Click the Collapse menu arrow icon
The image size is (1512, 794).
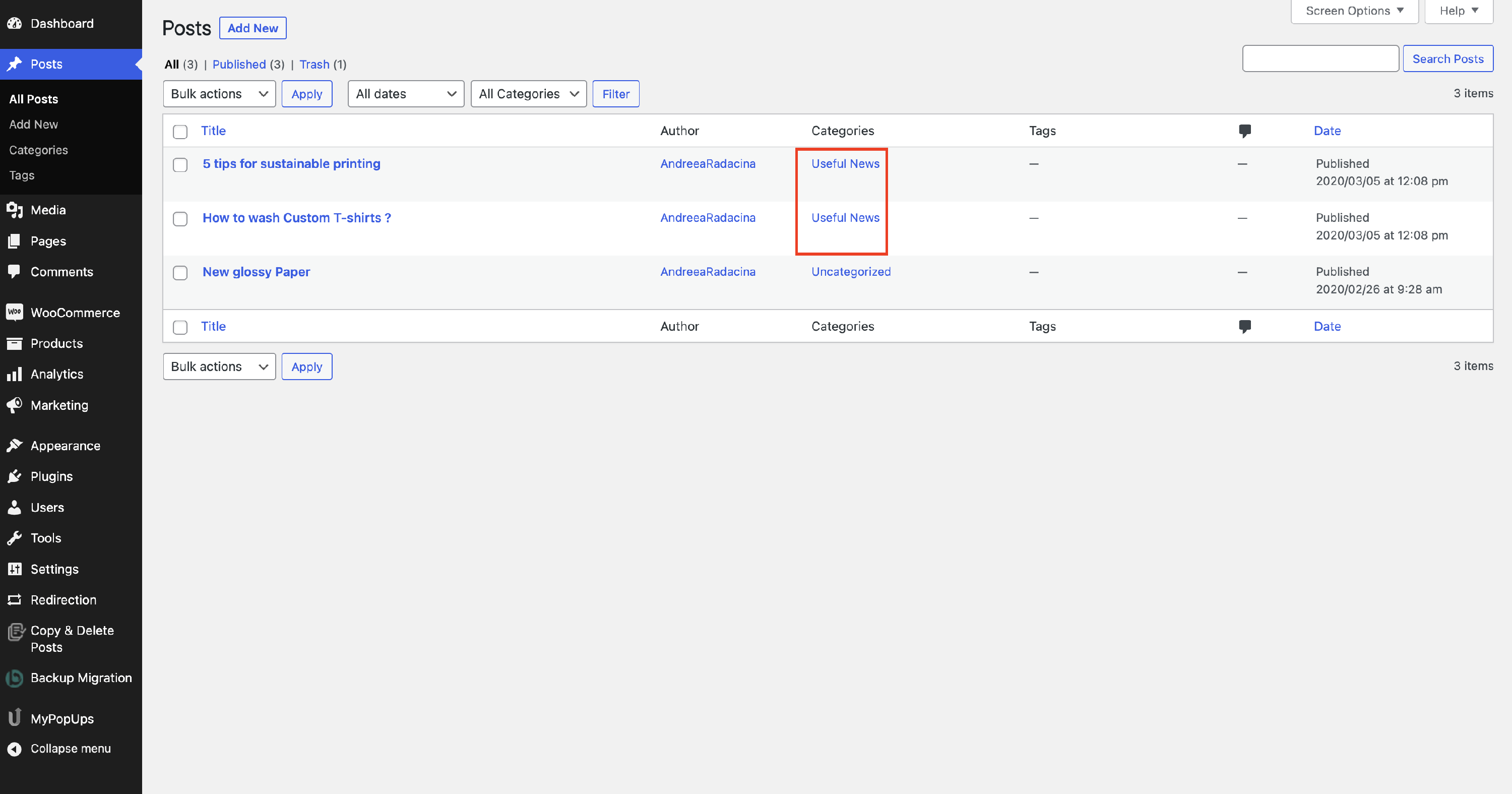[x=15, y=749]
